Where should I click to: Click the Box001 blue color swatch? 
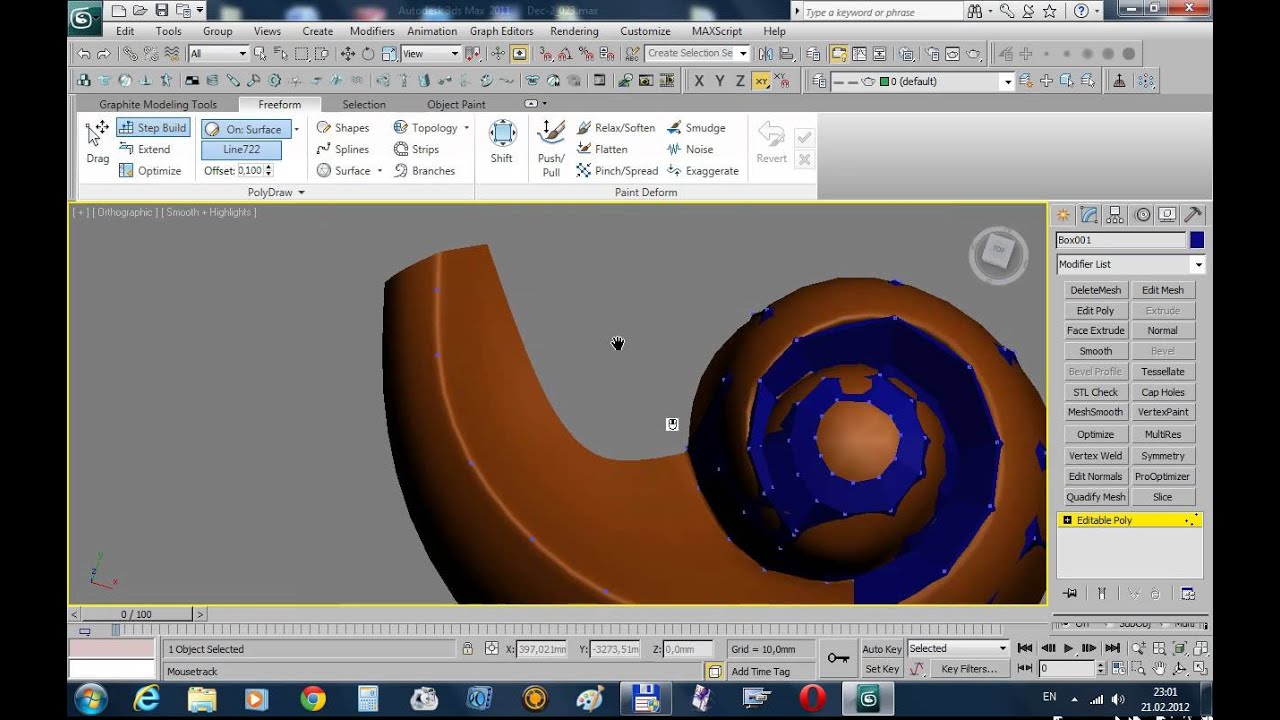coord(1197,240)
